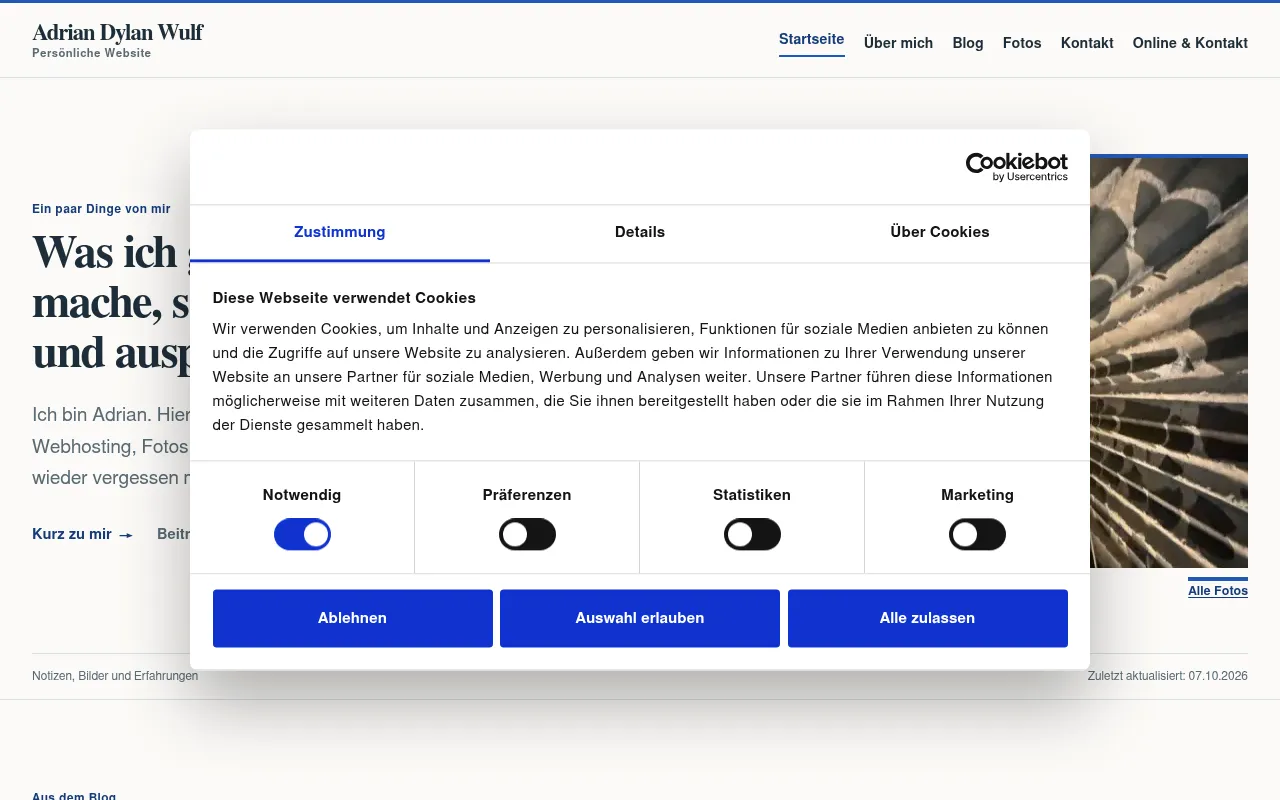Click the 'Persönliche Website' subtitle
Screen dimensions: 1280x800
click(x=92, y=53)
